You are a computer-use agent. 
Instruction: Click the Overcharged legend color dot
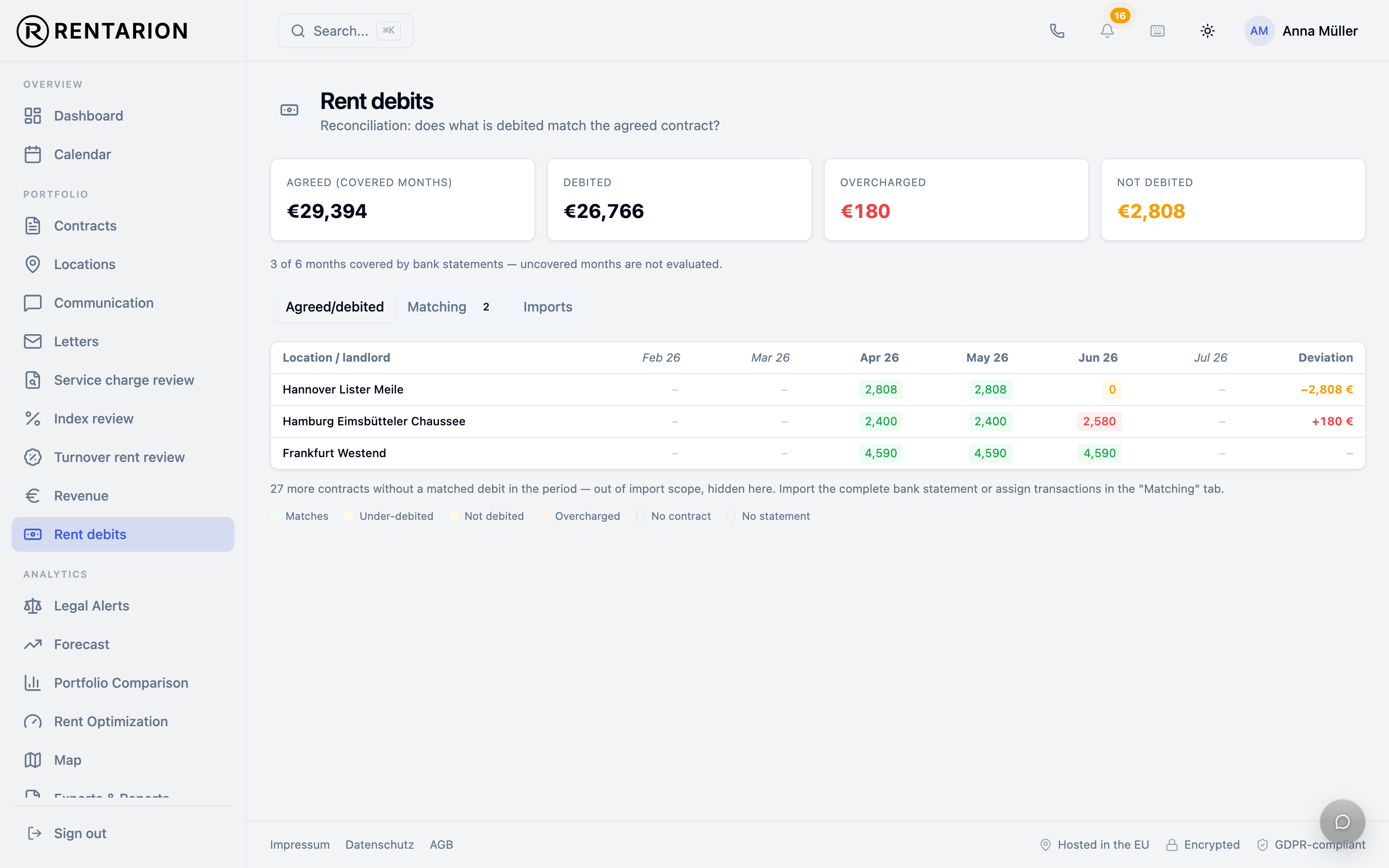(545, 516)
